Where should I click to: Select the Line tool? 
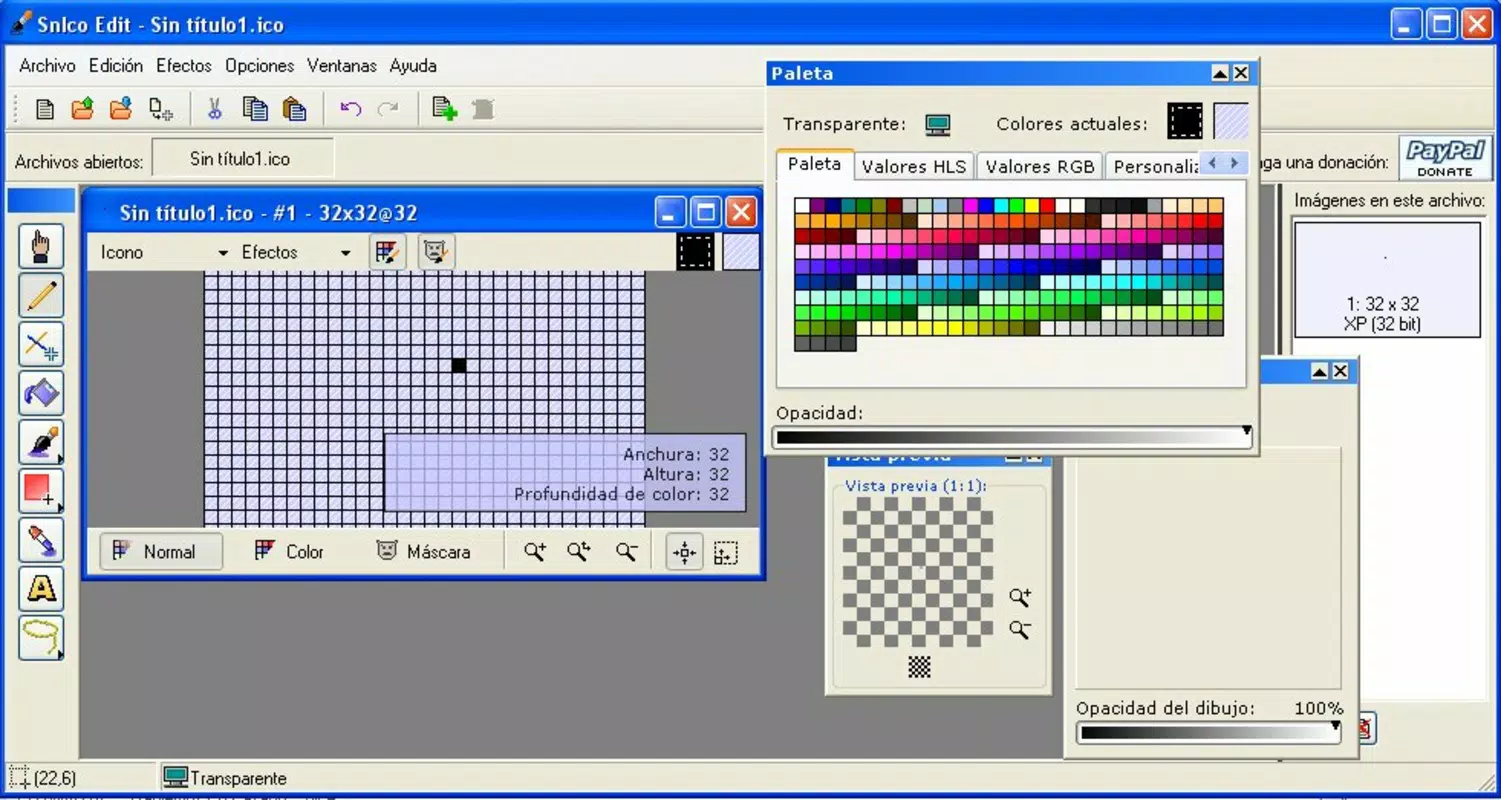pyautogui.click(x=41, y=345)
